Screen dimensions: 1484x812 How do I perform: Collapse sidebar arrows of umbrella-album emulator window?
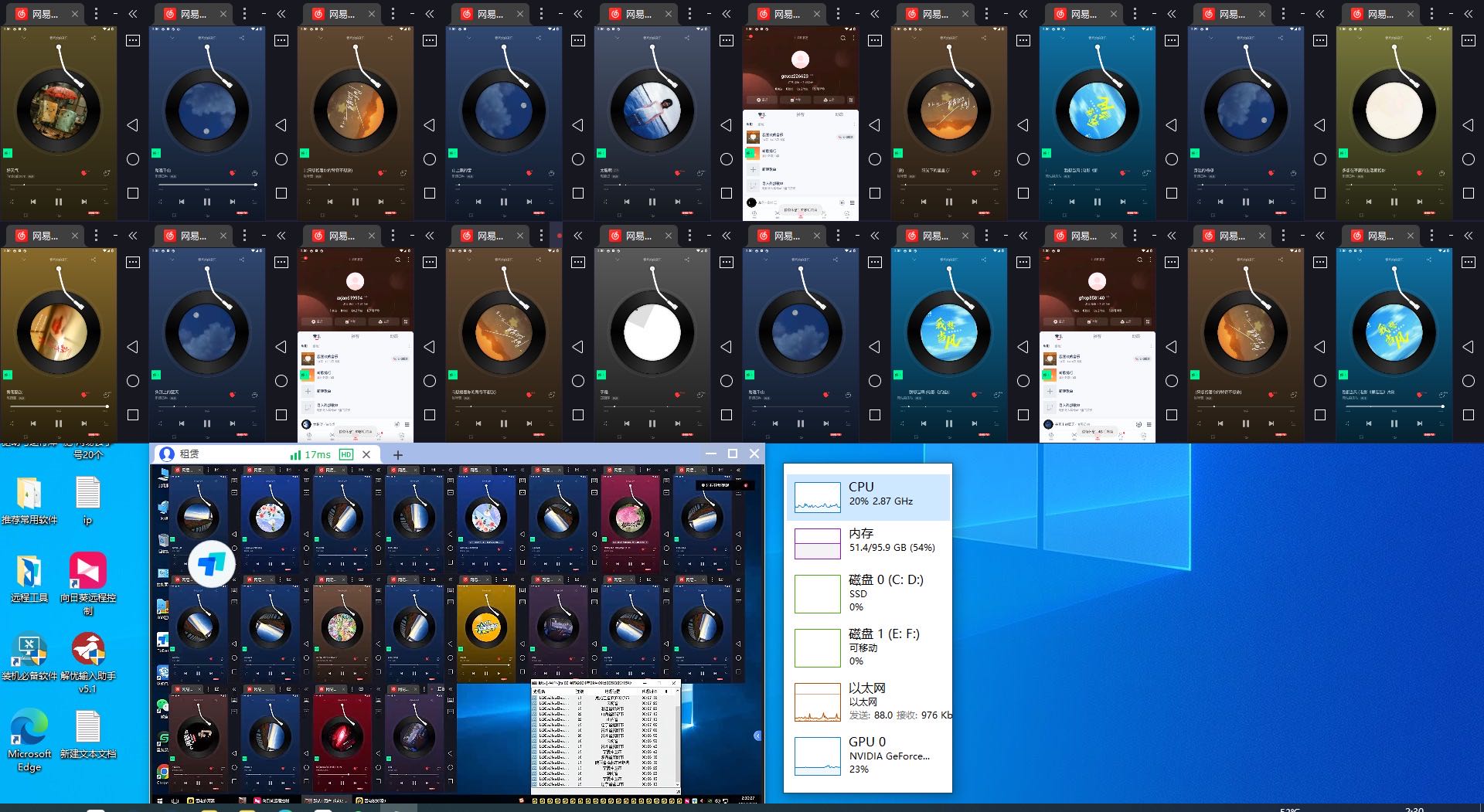[133, 14]
